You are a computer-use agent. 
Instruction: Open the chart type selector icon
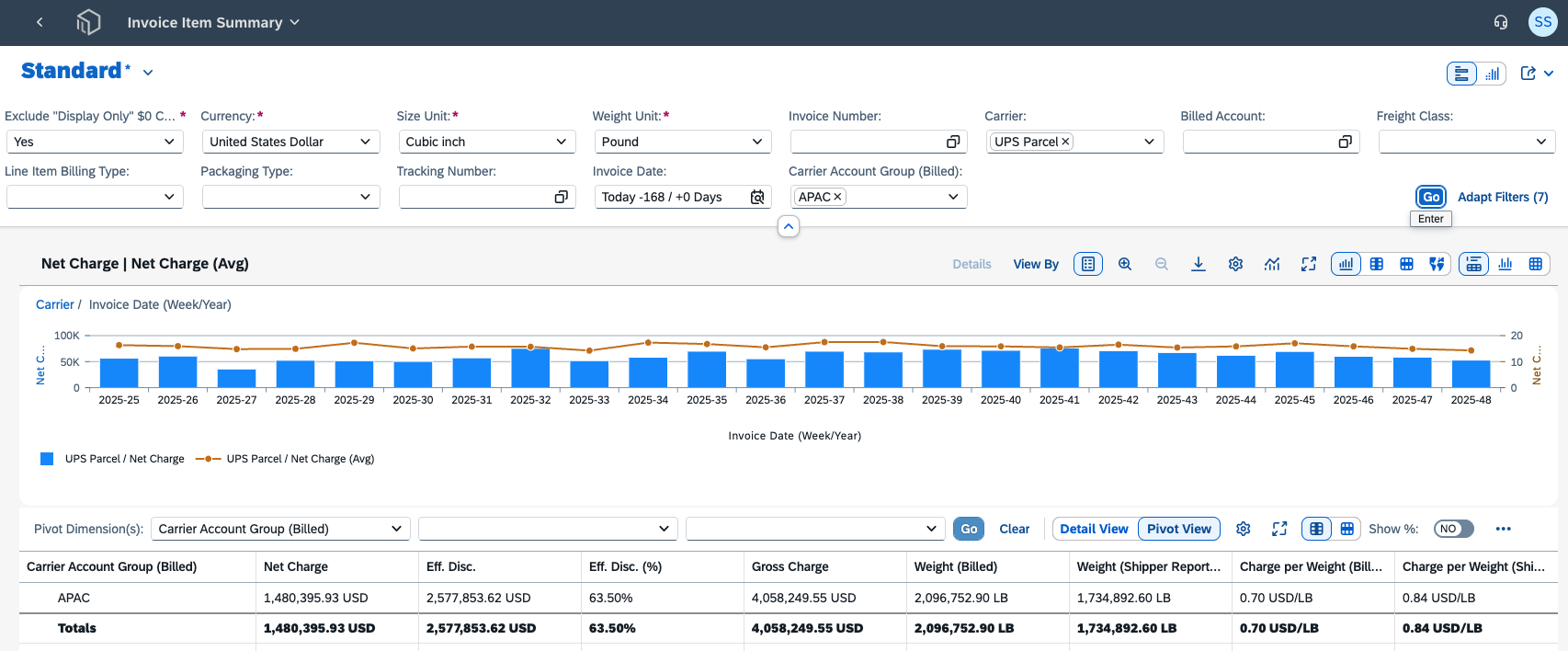1272,264
